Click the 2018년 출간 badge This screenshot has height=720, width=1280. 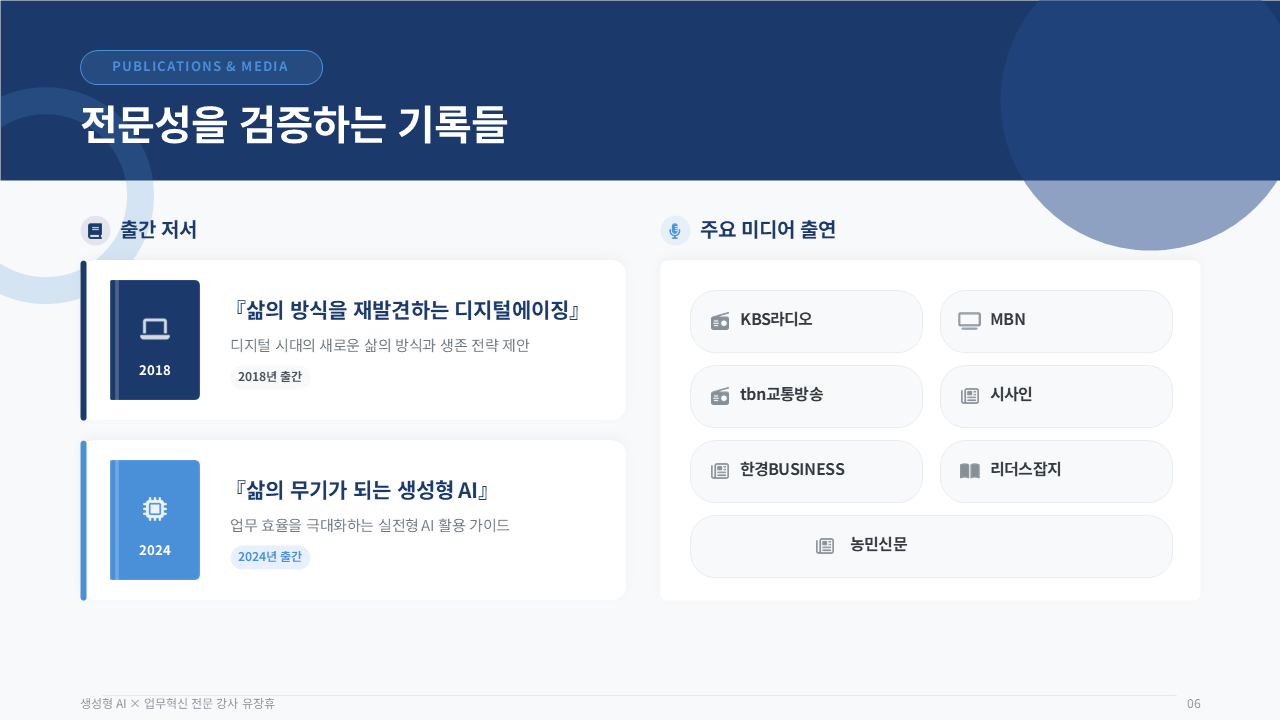point(270,377)
